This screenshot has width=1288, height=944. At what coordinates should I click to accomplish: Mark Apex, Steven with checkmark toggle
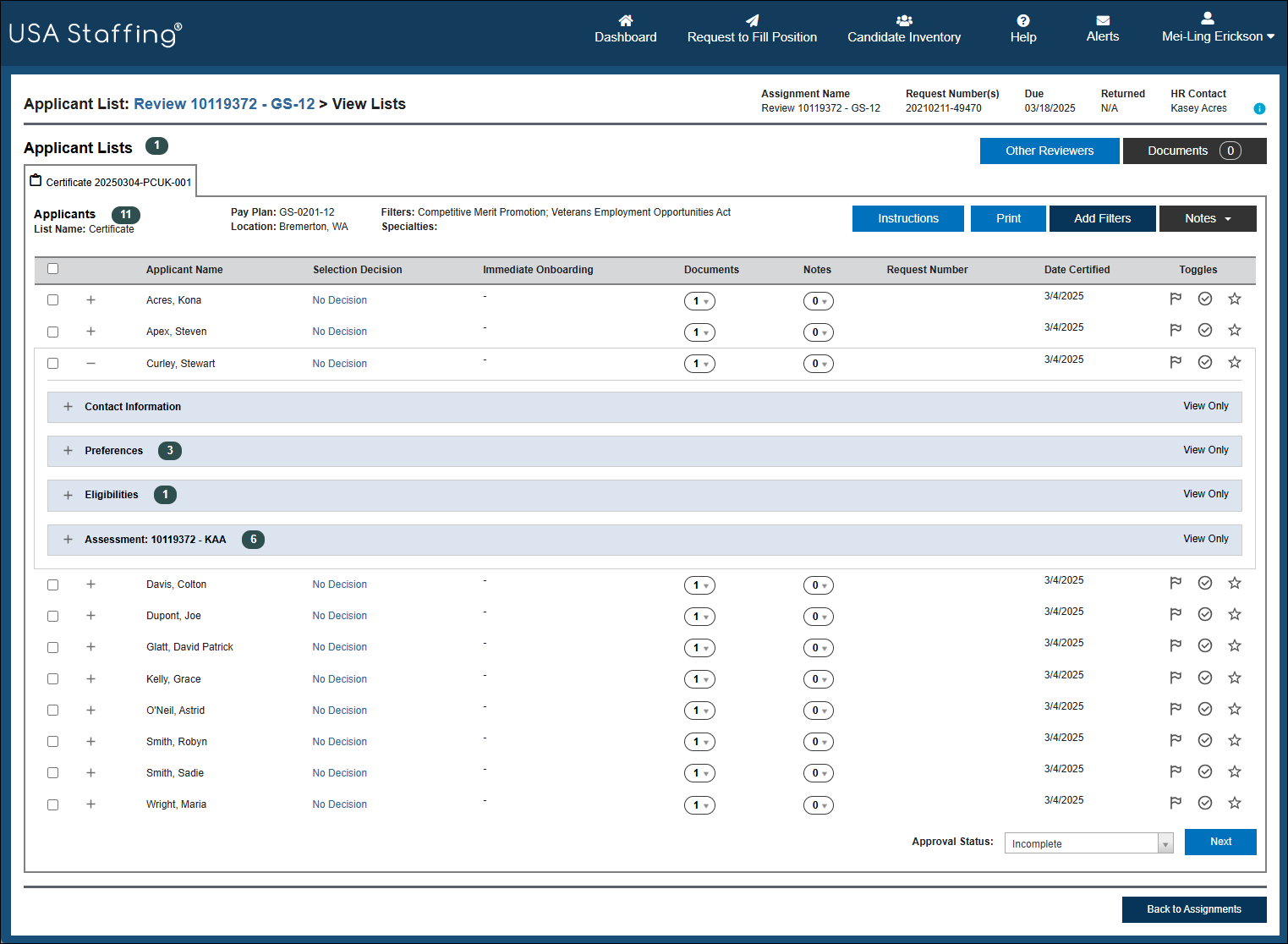[1205, 330]
